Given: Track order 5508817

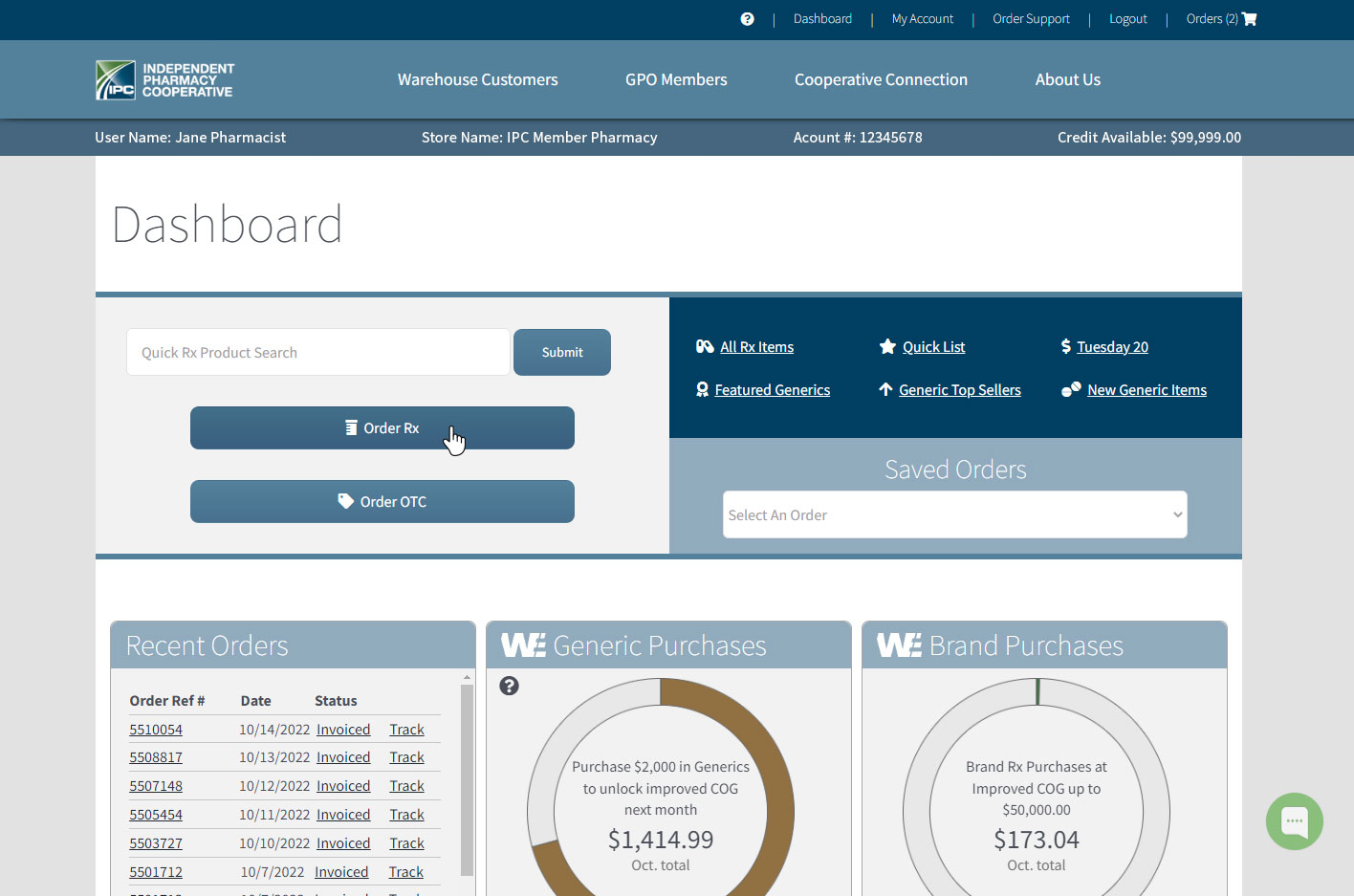Looking at the screenshot, I should point(406,756).
